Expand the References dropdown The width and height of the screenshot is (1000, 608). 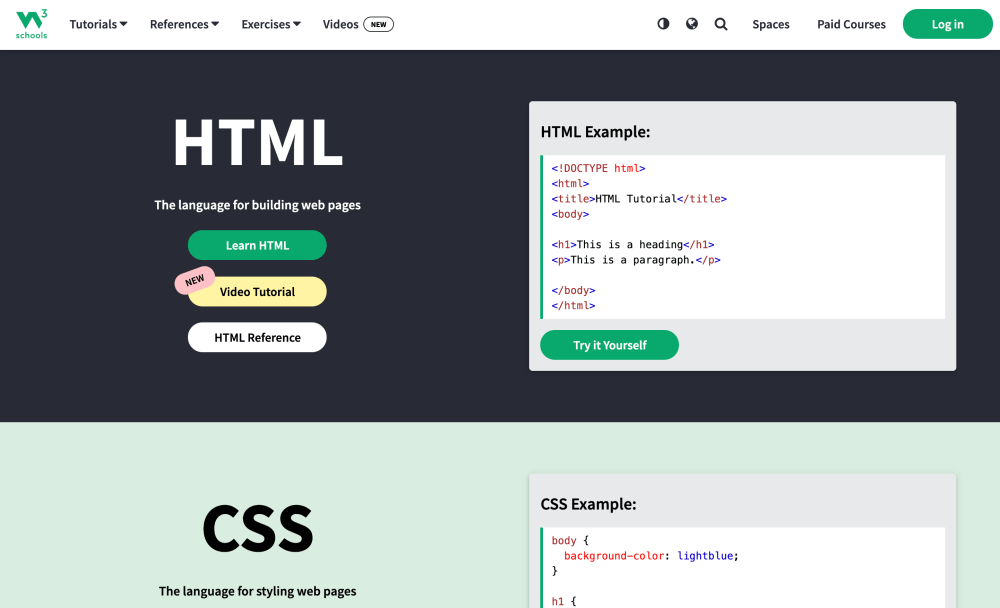(x=183, y=23)
